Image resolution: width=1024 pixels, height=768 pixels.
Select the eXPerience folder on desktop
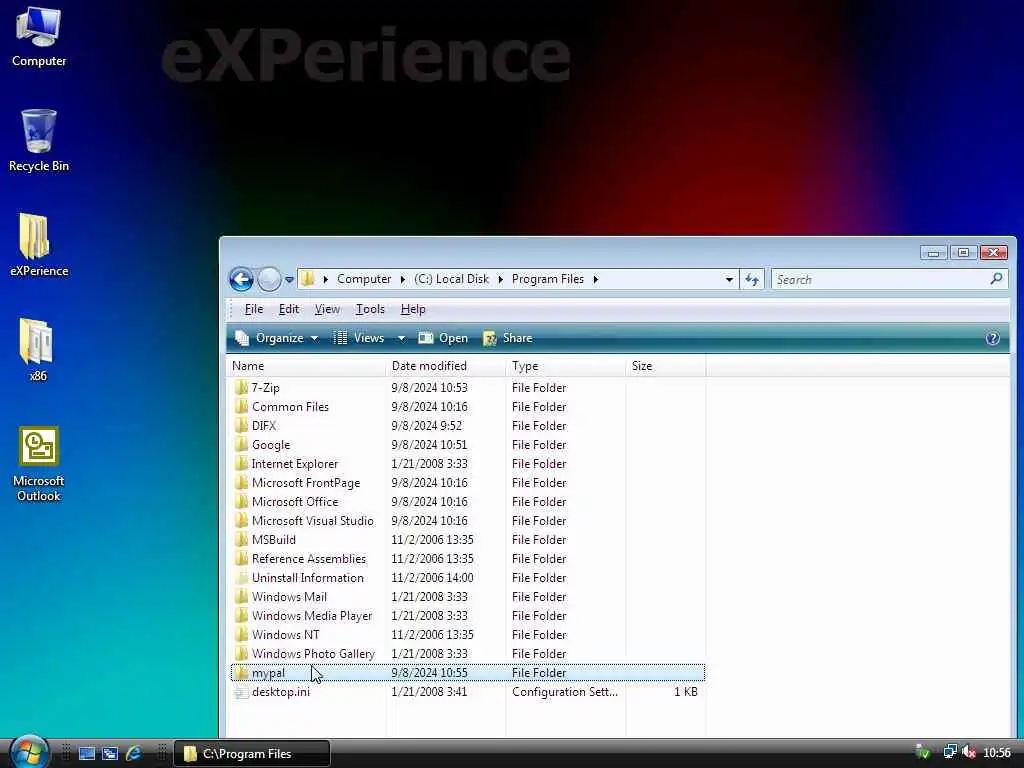(39, 245)
